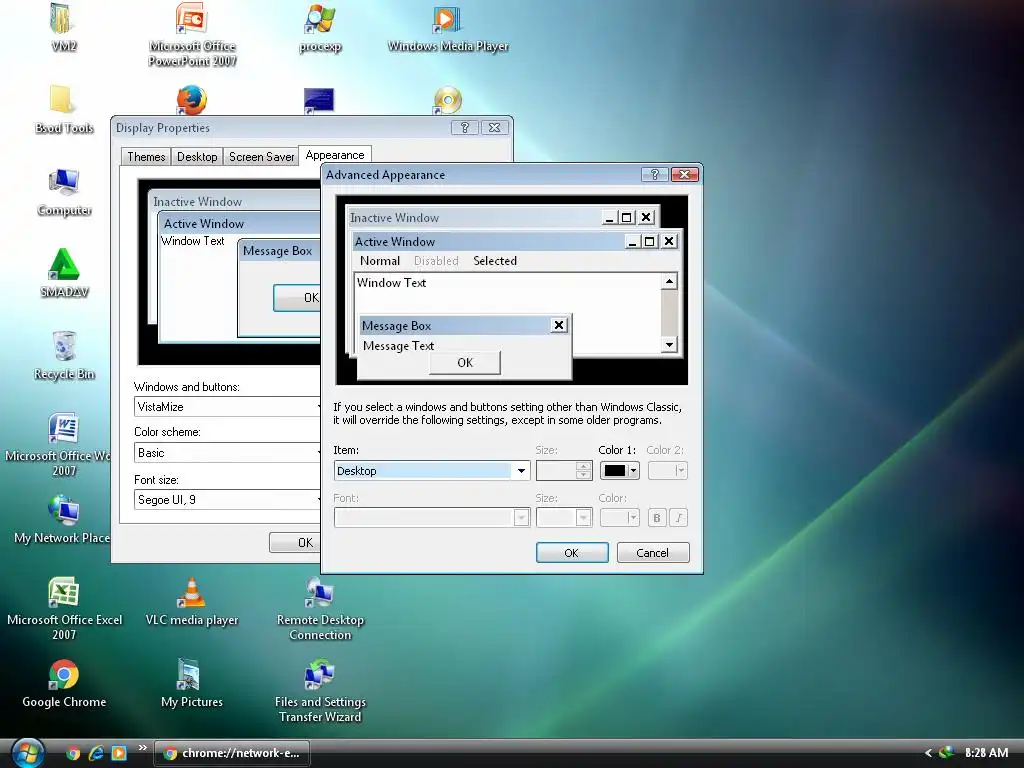Click the blue screen shortcut desktop icon
The width and height of the screenshot is (1024, 768).
point(319,100)
